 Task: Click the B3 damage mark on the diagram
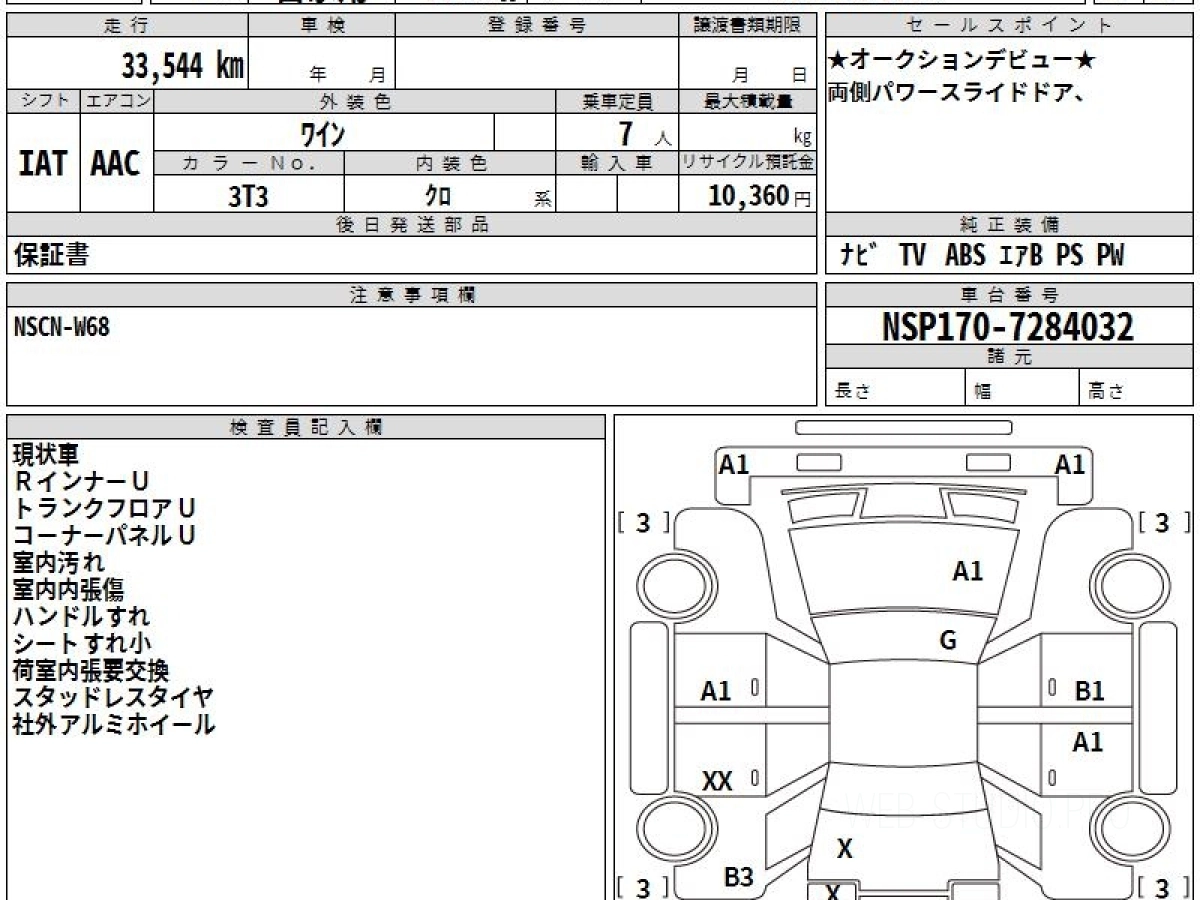click(x=739, y=878)
